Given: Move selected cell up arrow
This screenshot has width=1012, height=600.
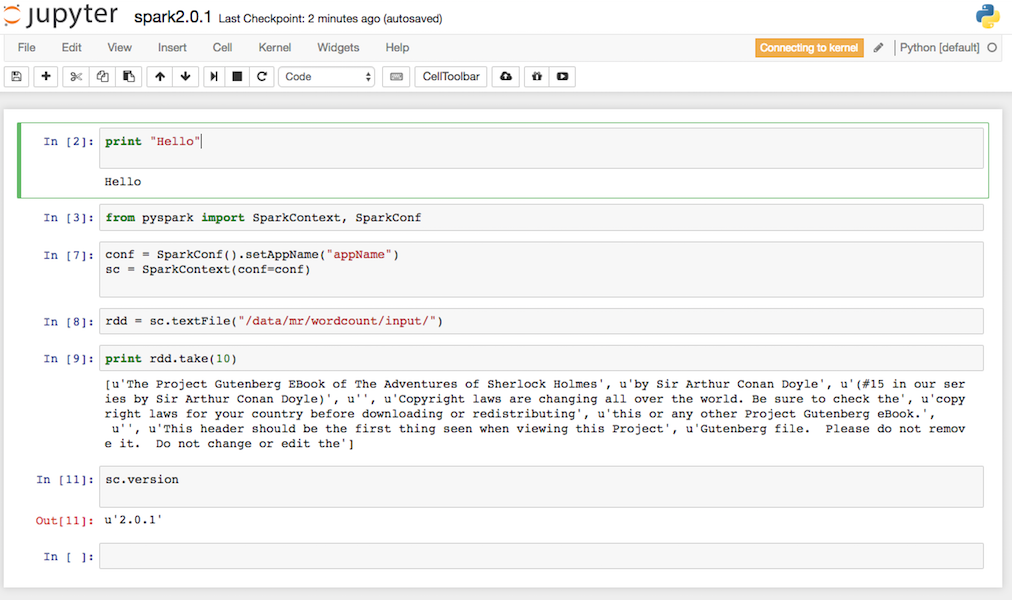Looking at the screenshot, I should pos(159,77).
